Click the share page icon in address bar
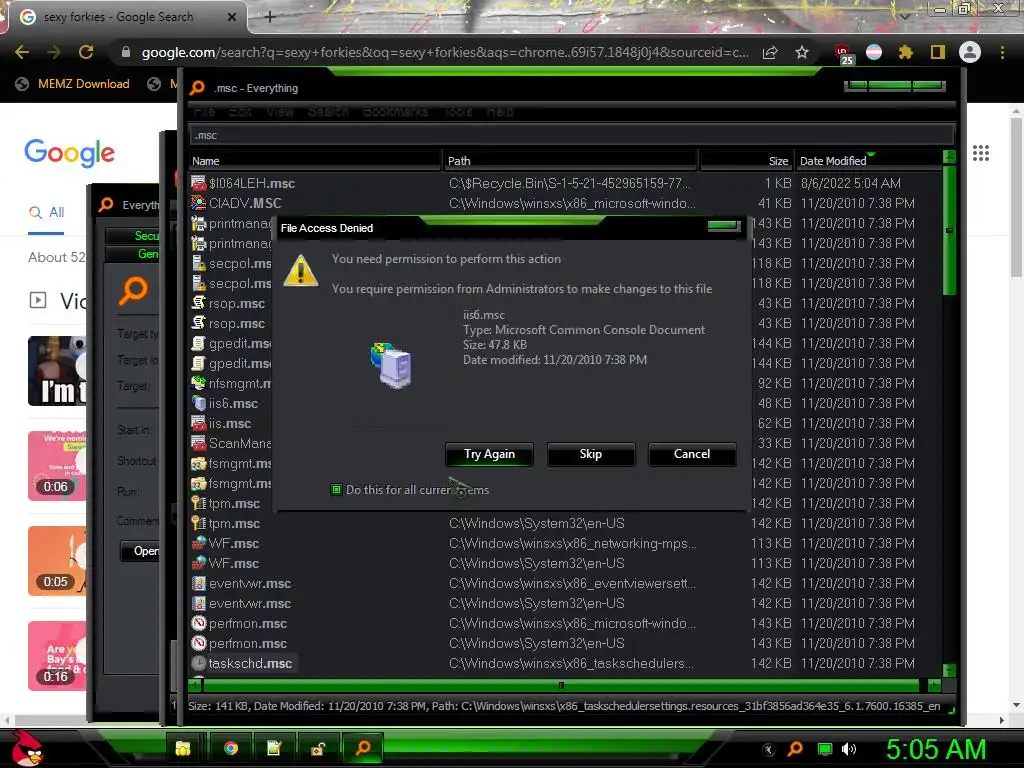This screenshot has width=1024, height=768. pos(770,52)
